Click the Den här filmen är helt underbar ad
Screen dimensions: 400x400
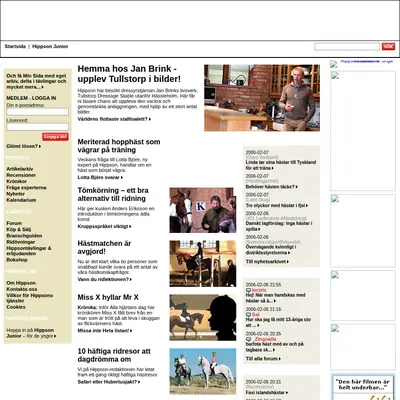pos(363,388)
